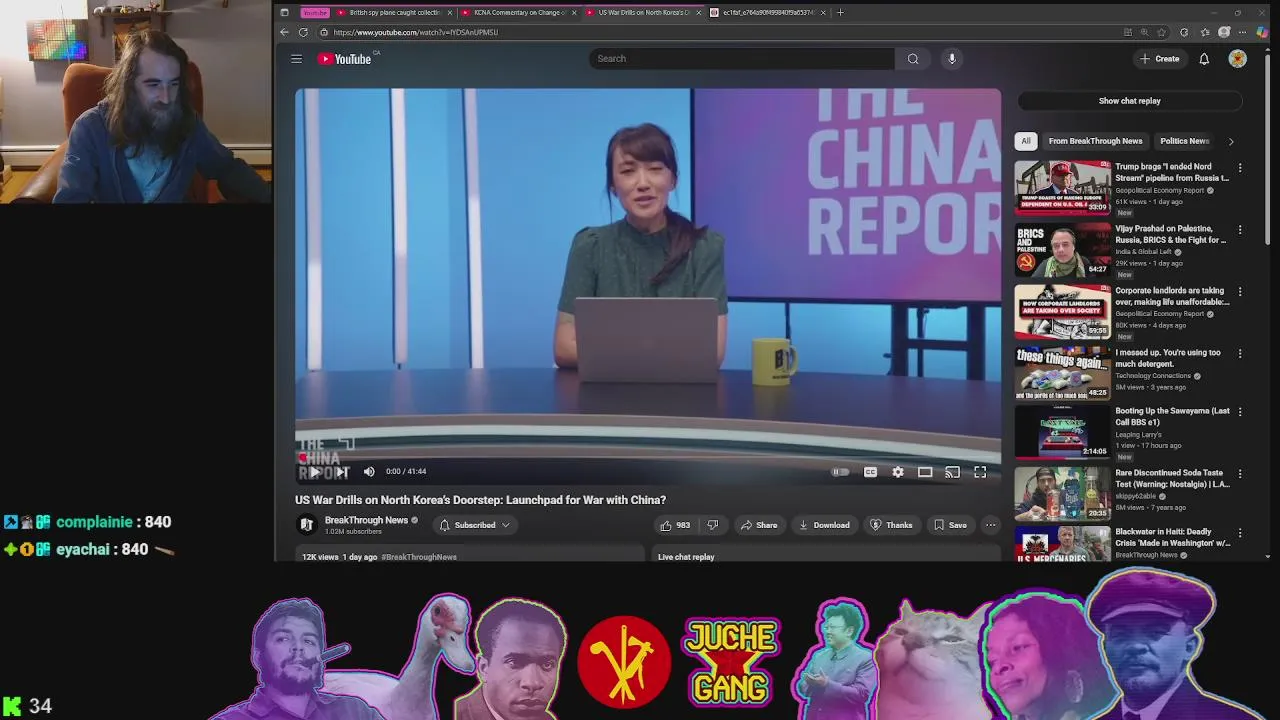
Task: Toggle closed captions CC button
Action: pos(870,472)
